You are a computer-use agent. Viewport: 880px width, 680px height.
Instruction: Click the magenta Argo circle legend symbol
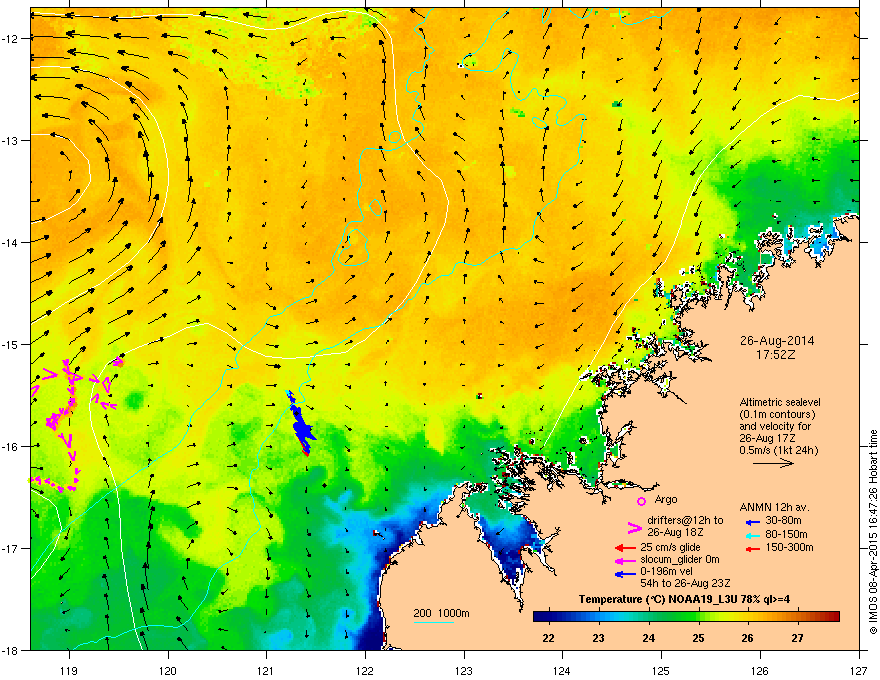point(641,501)
